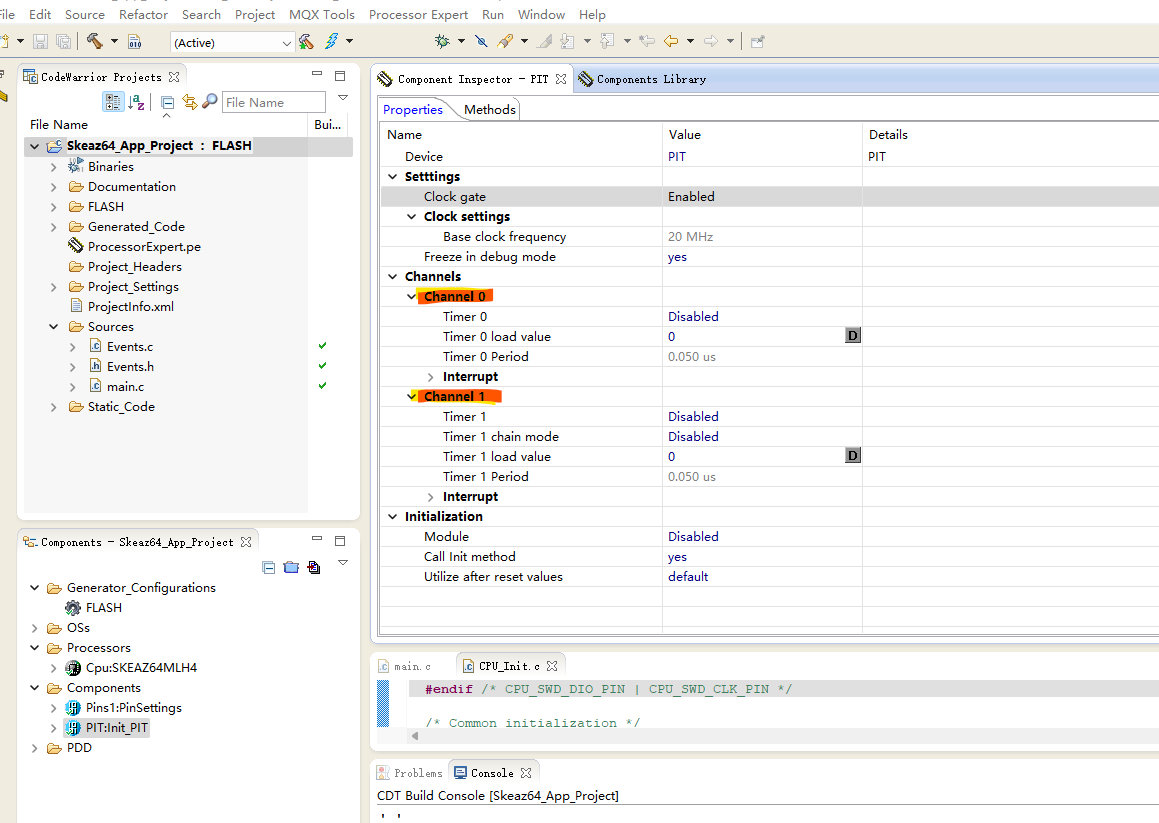Open the Processor Expert menu
This screenshot has height=823, width=1159.
point(418,14)
